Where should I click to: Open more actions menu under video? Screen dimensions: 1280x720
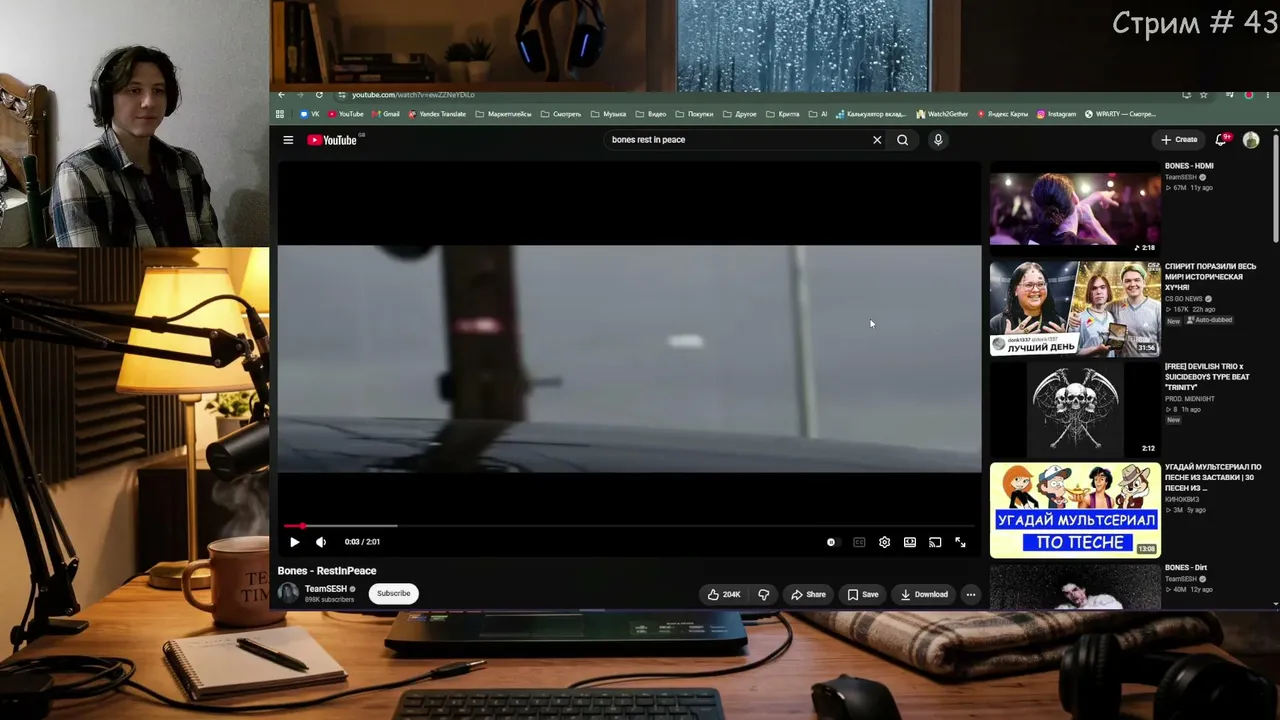tap(970, 594)
